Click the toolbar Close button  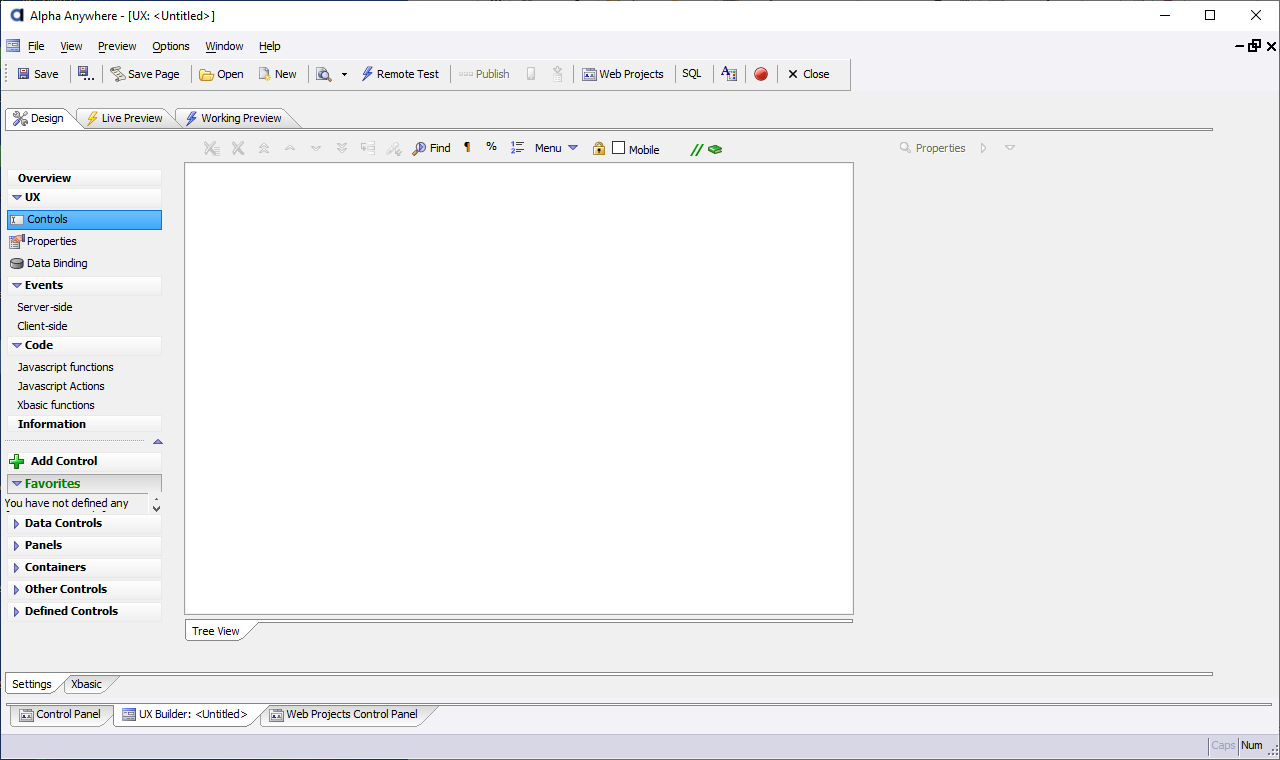pos(808,74)
